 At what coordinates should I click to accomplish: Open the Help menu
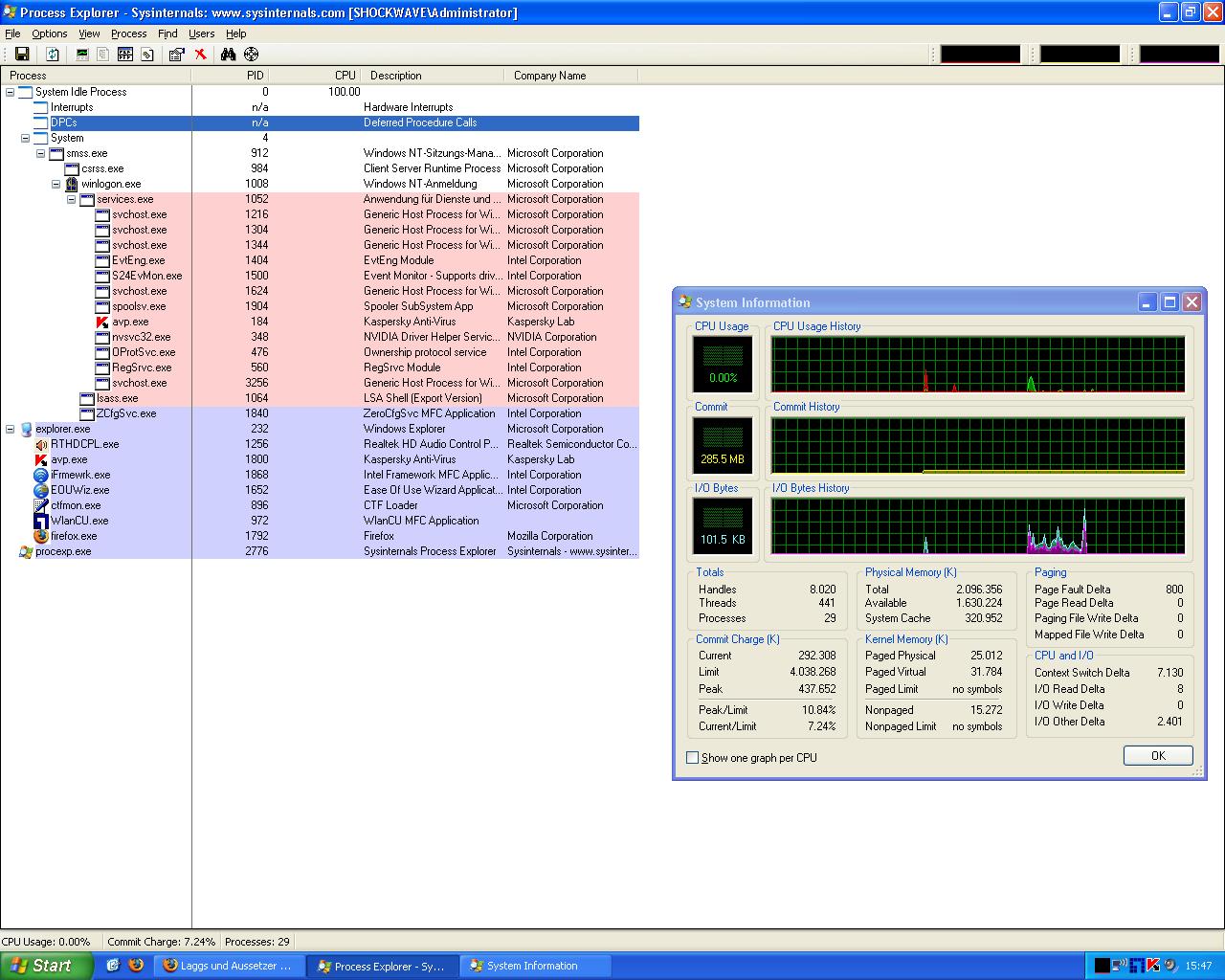[x=236, y=33]
